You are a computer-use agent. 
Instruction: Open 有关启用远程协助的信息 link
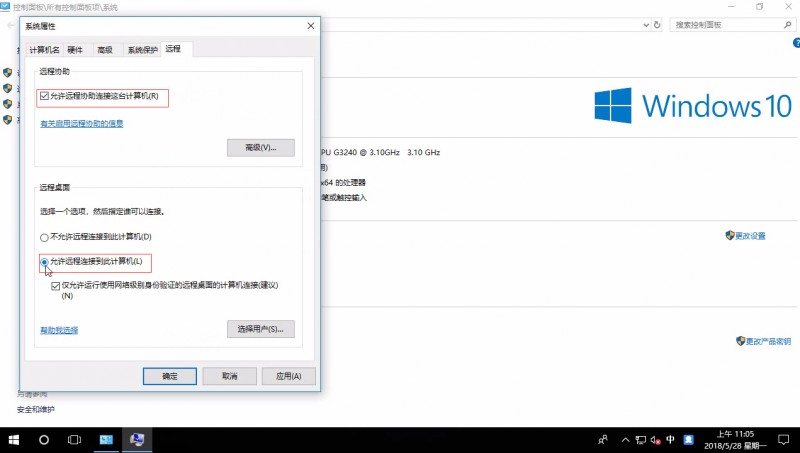82,123
